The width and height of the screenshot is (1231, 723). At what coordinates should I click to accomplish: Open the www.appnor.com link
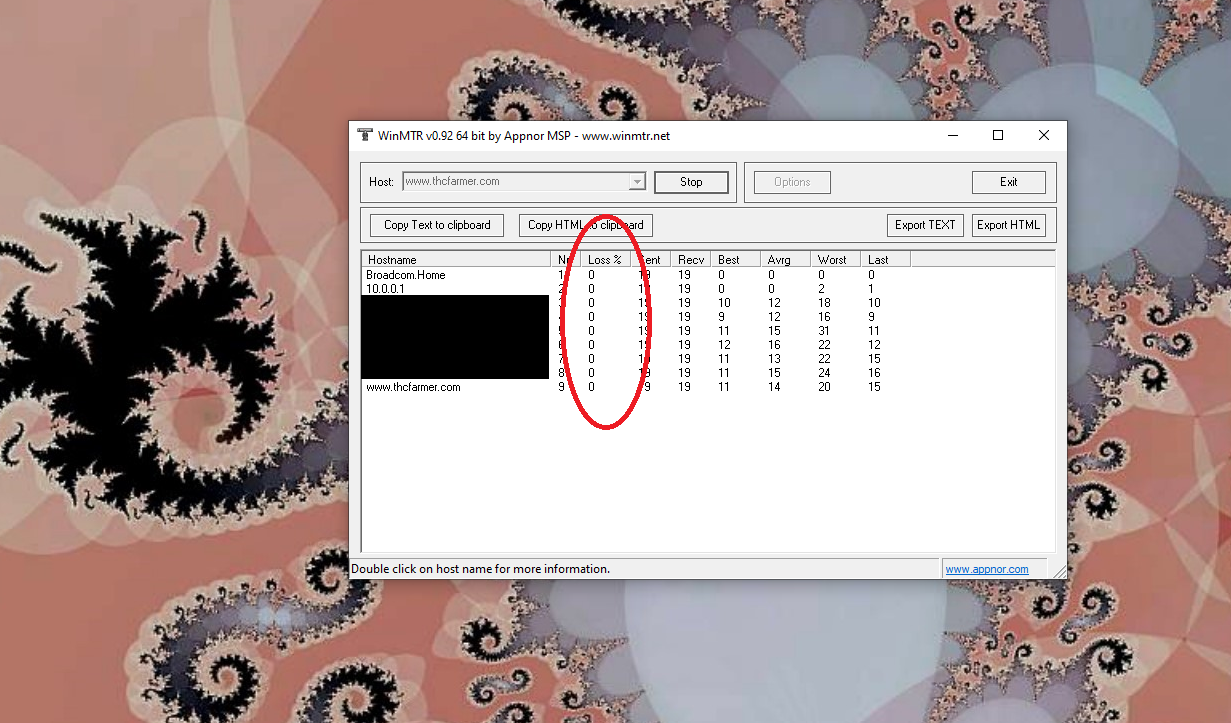[x=987, y=569]
